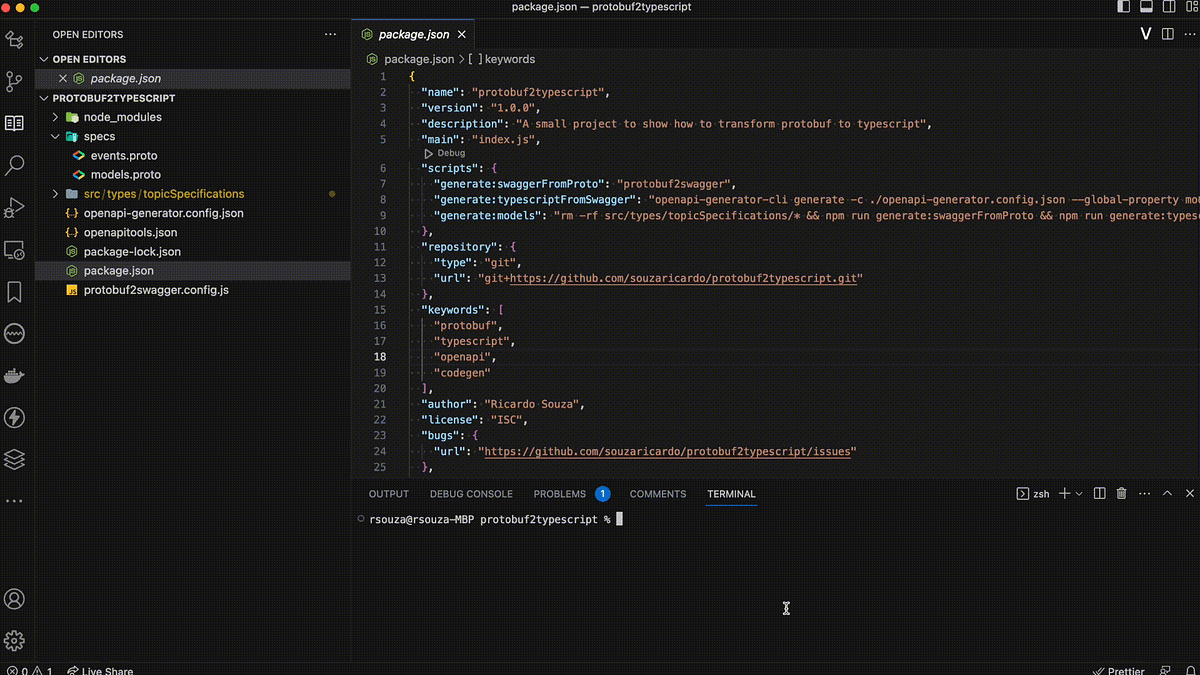Open more actions menu in terminal panel
Image resolution: width=1200 pixels, height=675 pixels.
pyautogui.click(x=1144, y=493)
